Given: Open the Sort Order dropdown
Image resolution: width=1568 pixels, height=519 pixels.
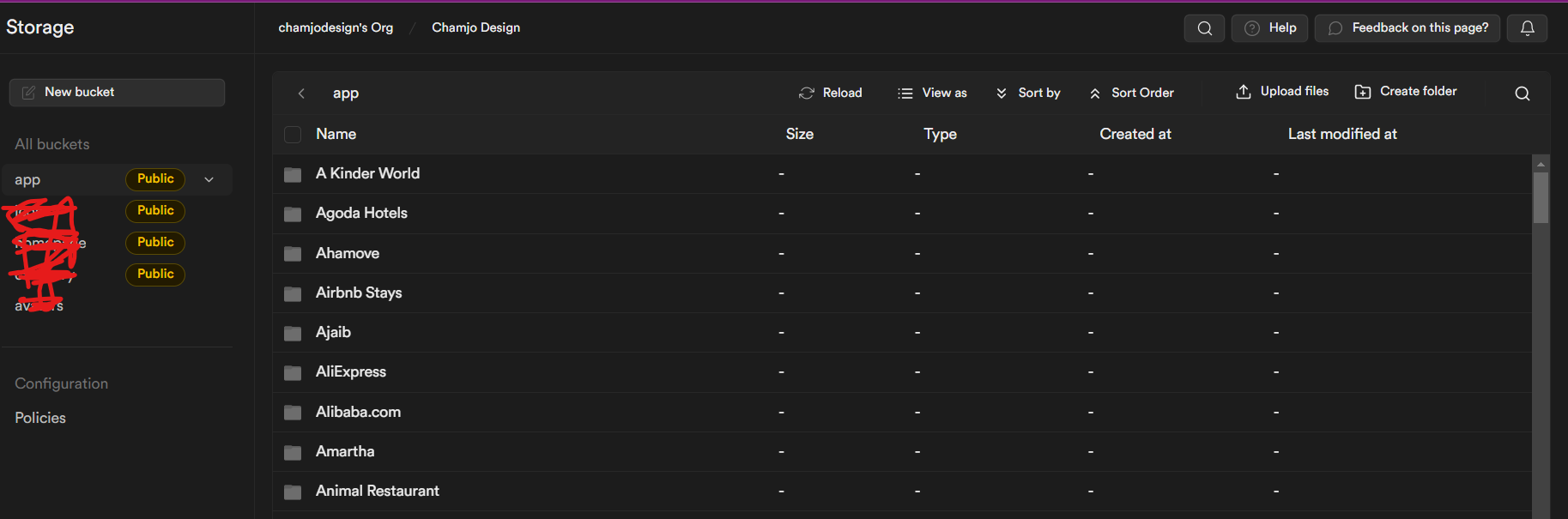Looking at the screenshot, I should pyautogui.click(x=1131, y=93).
